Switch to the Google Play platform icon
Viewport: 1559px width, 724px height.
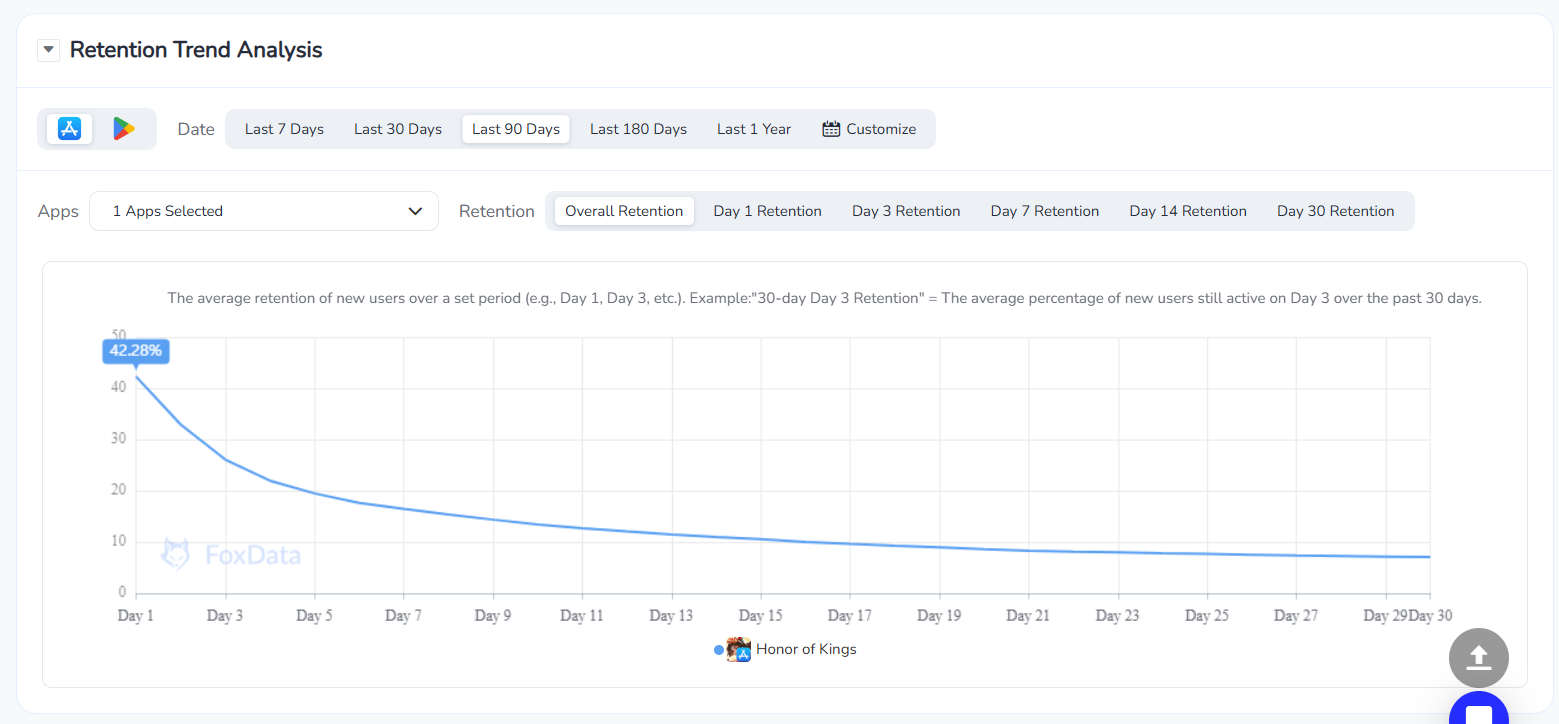pos(123,129)
